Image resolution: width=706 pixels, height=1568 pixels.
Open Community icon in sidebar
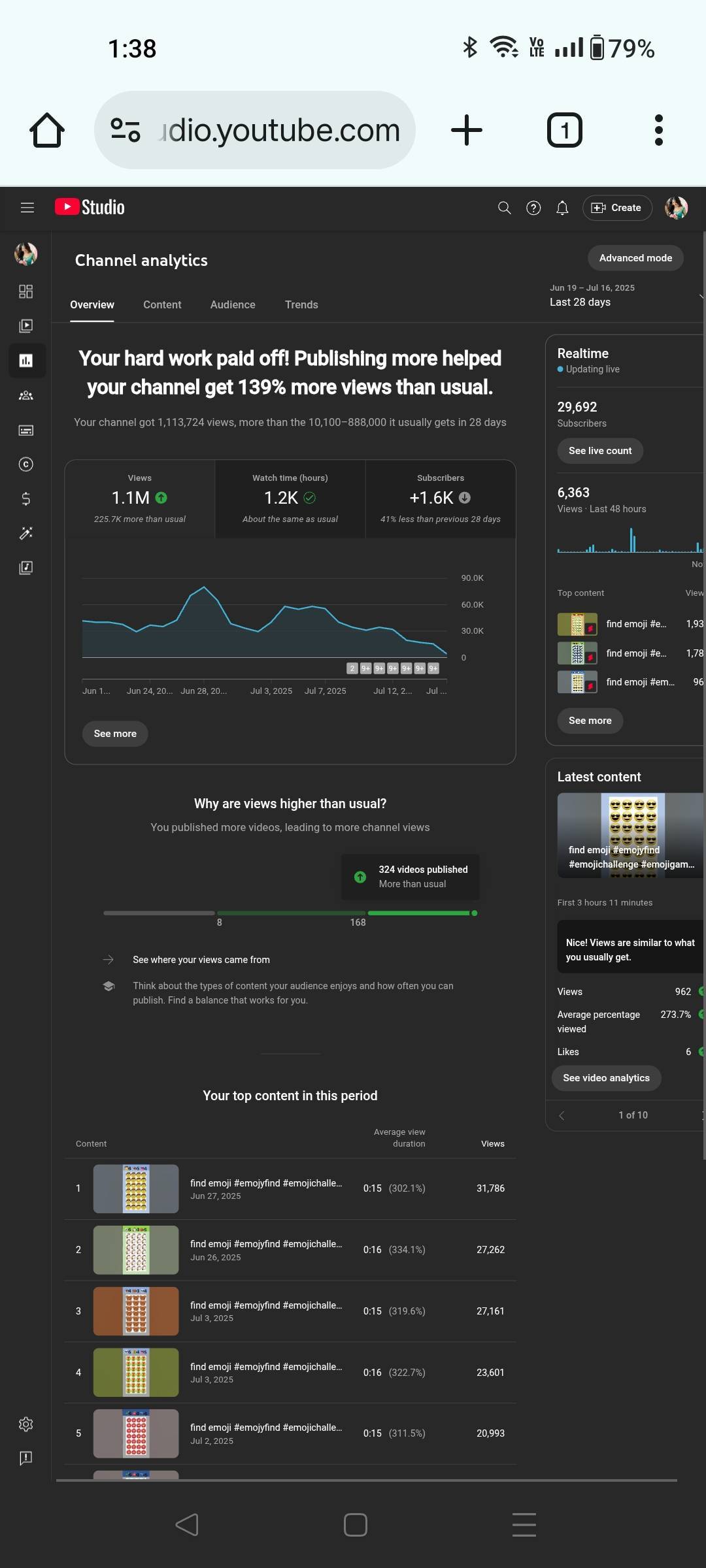coord(26,395)
